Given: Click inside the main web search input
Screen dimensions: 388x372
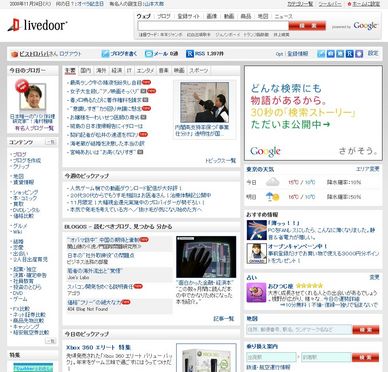Looking at the screenshot, I should point(213,26).
